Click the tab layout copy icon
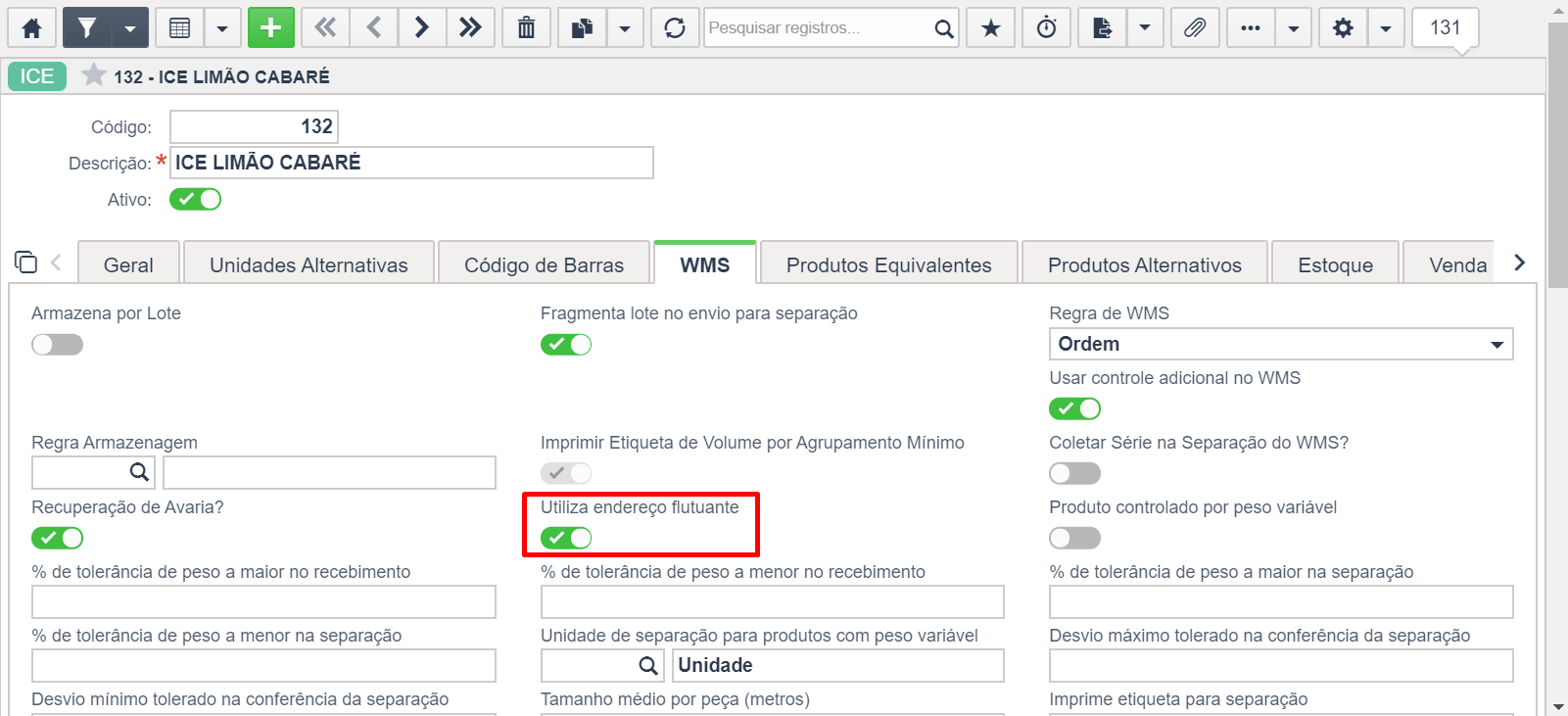This screenshot has height=716, width=1568. (x=25, y=262)
